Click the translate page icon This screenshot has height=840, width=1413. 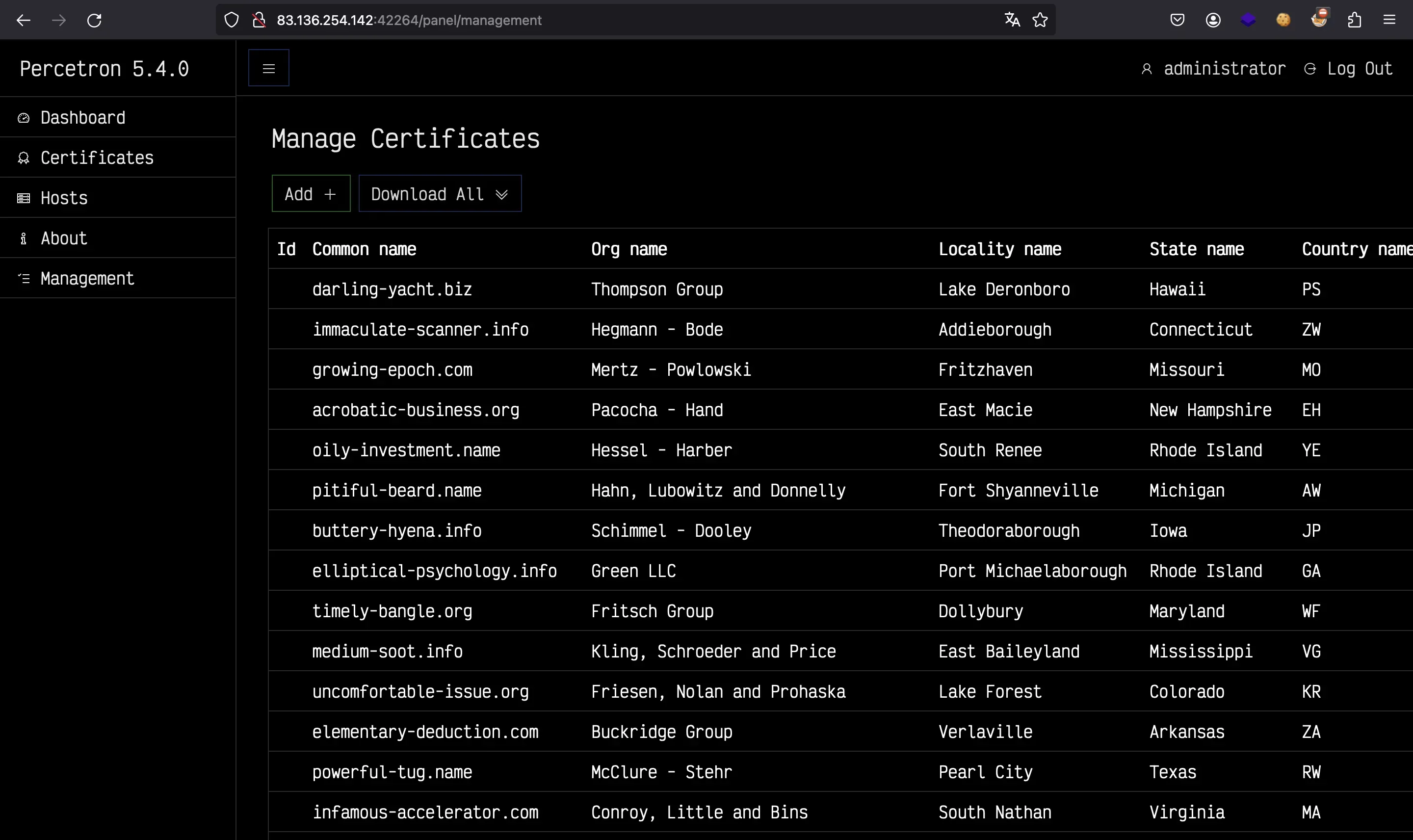pyautogui.click(x=1012, y=21)
